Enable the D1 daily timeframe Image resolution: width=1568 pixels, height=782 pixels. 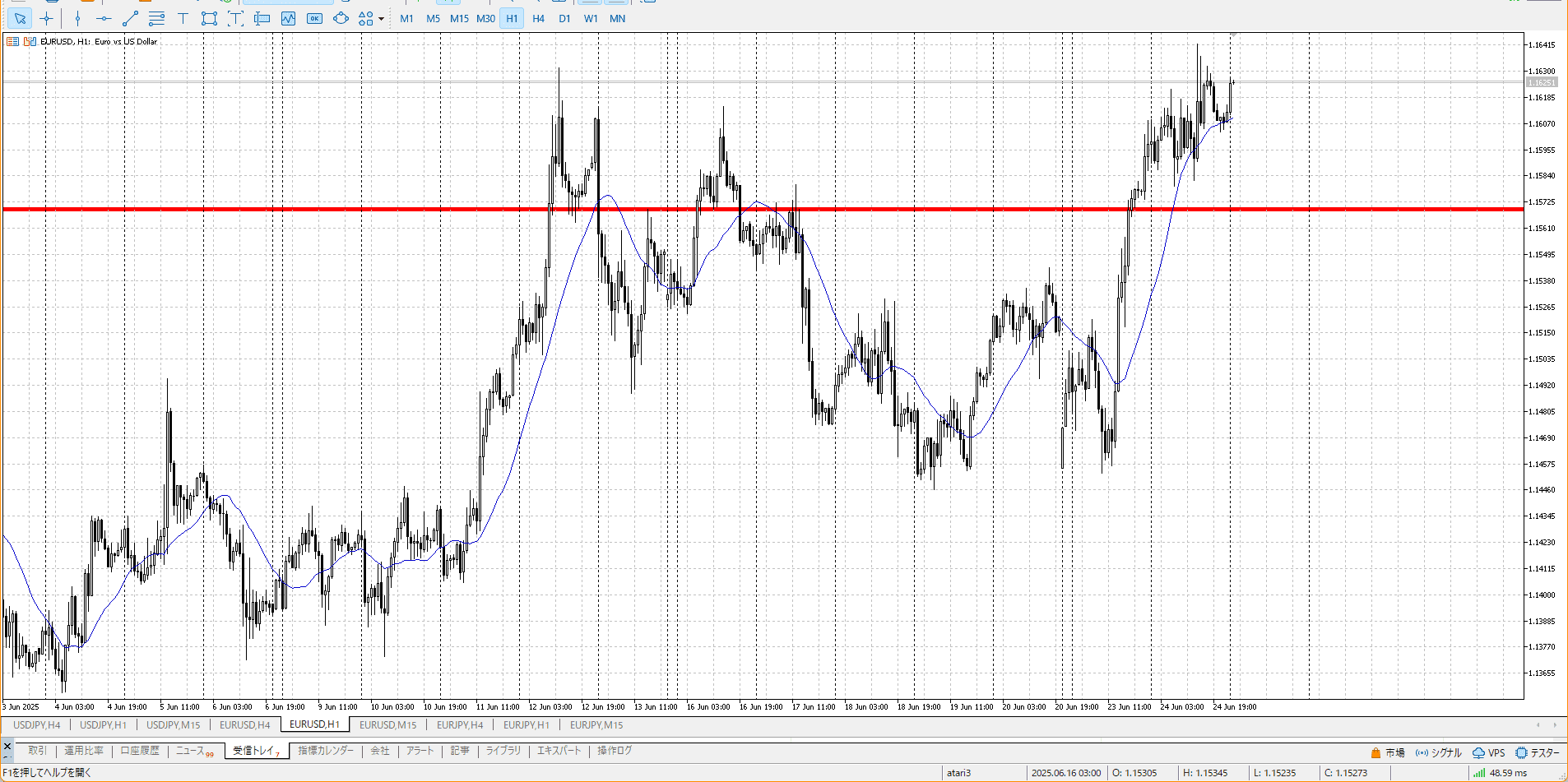click(x=564, y=18)
